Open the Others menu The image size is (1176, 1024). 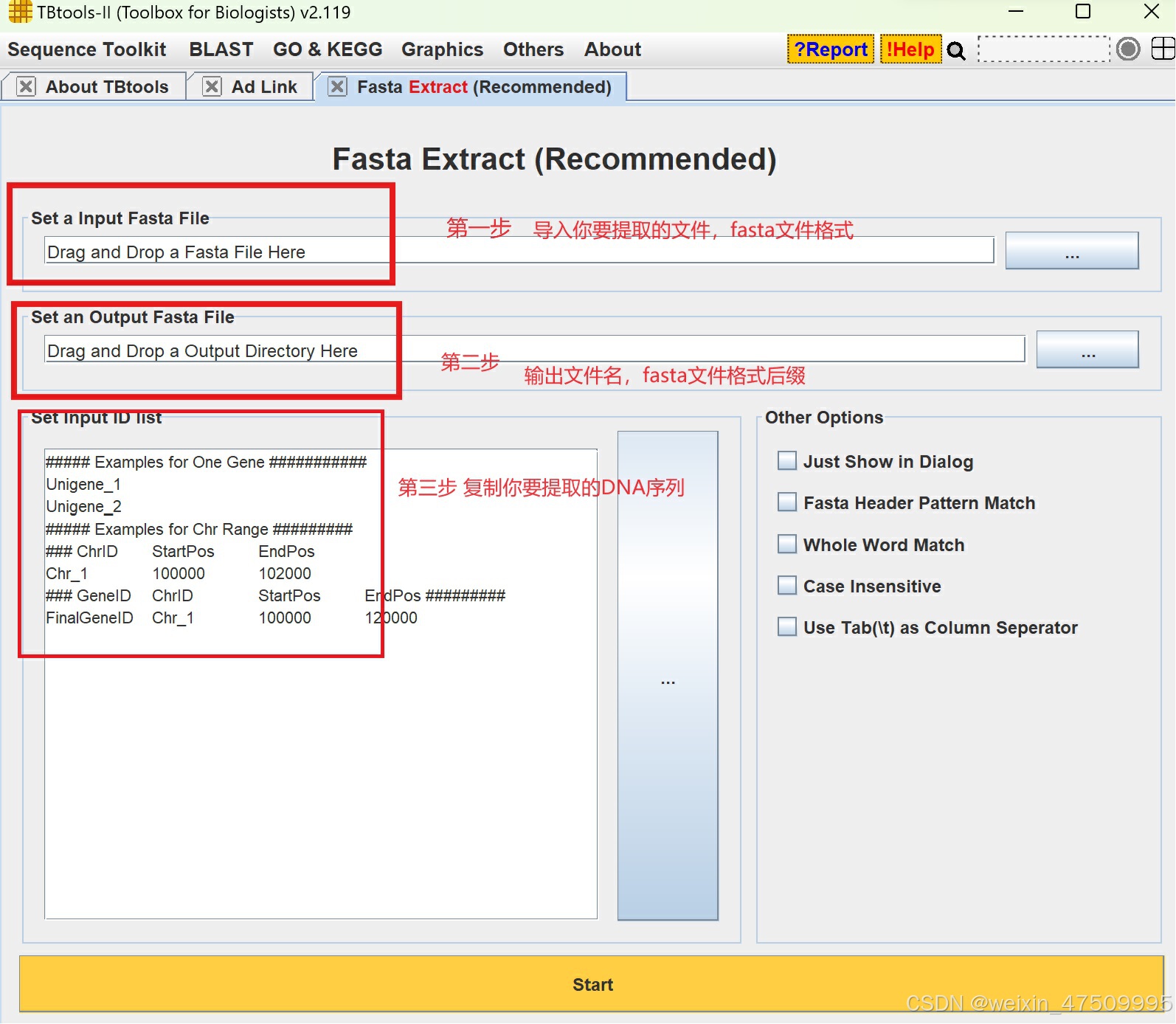(x=533, y=49)
